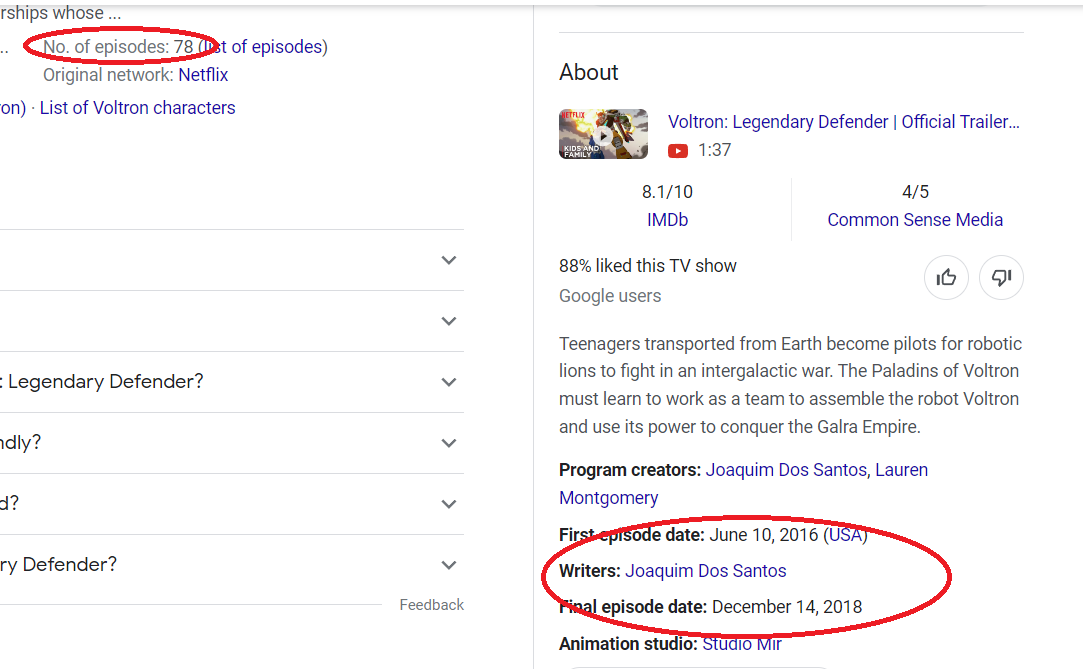Click Joaquim Dos Santos under Writers

point(706,571)
